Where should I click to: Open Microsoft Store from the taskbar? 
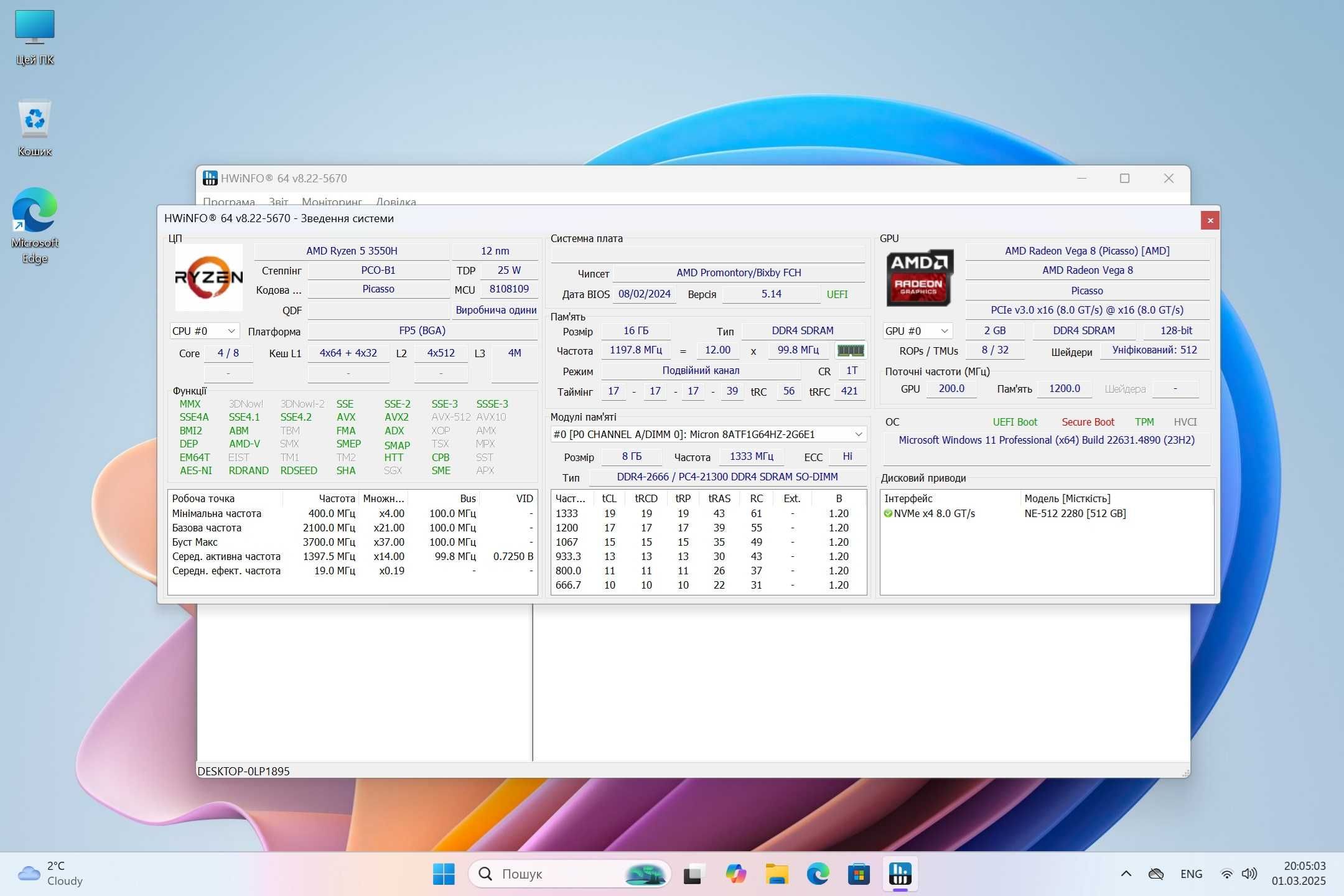coord(859,874)
